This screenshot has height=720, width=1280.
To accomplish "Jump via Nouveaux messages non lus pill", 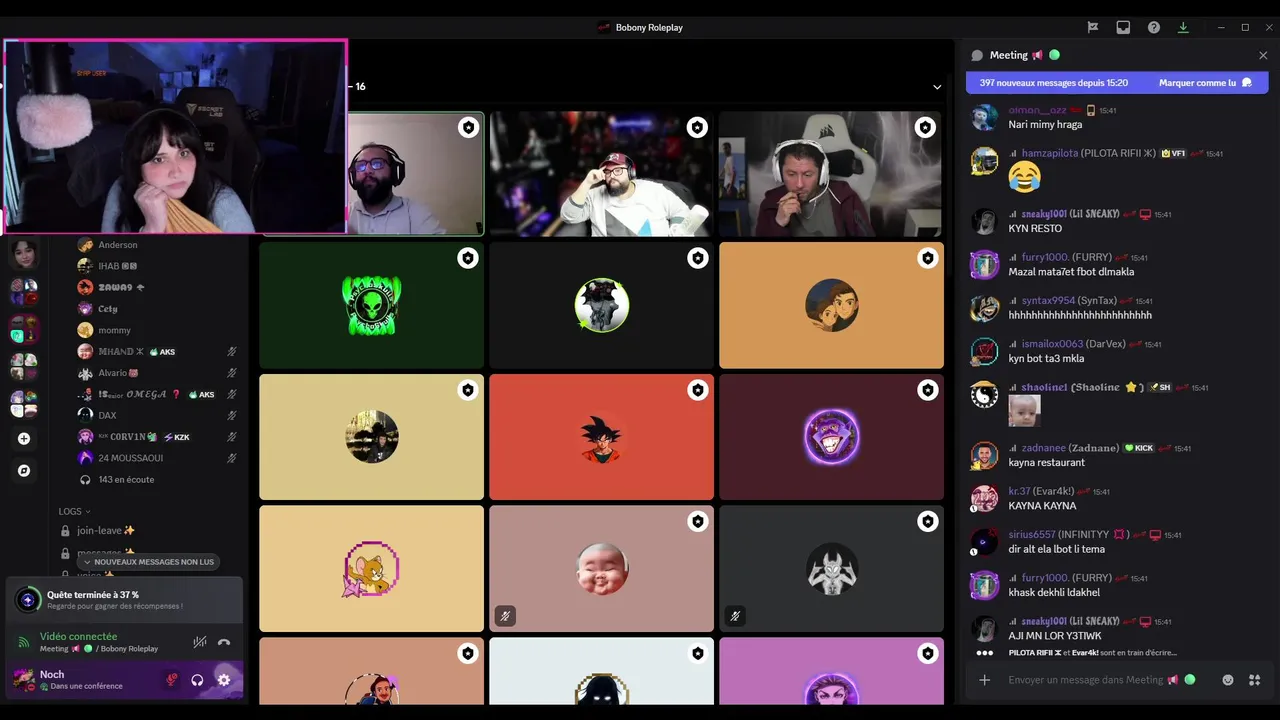I will [x=148, y=562].
